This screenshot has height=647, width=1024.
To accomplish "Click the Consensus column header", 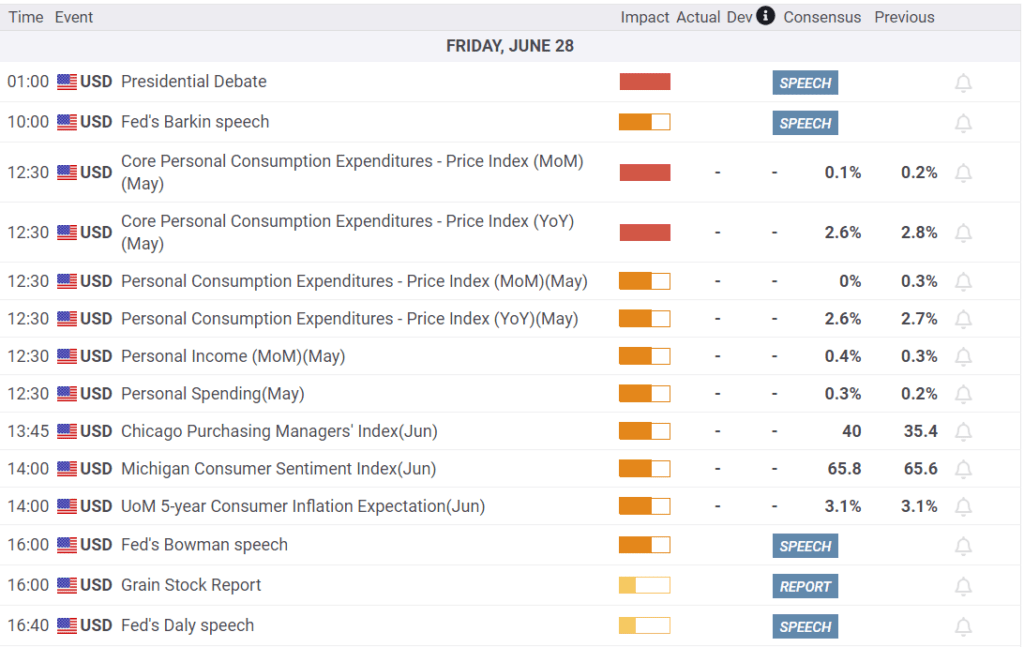I will pyautogui.click(x=822, y=17).
